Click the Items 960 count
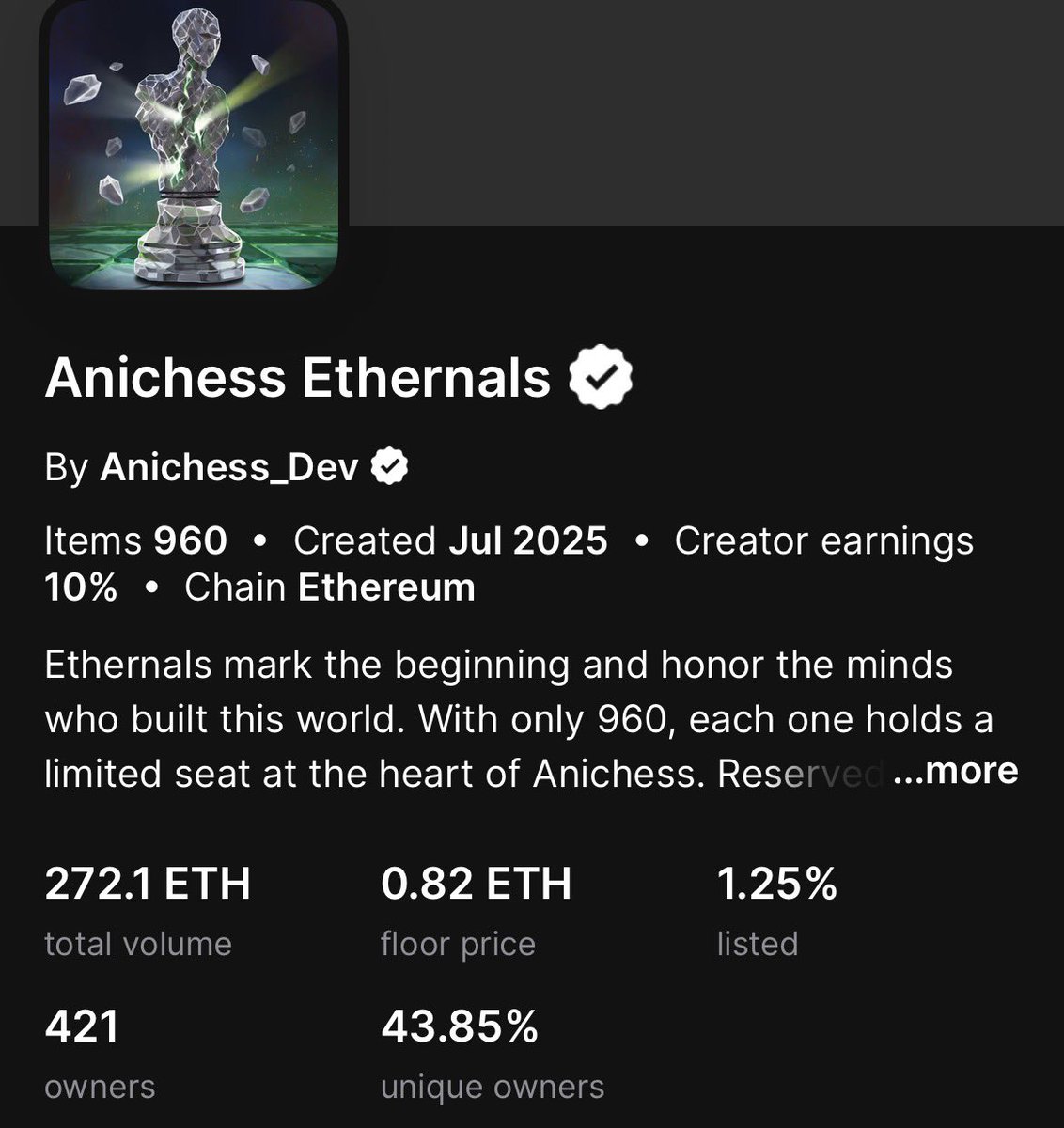Viewport: 1064px width, 1128px height. [x=136, y=541]
